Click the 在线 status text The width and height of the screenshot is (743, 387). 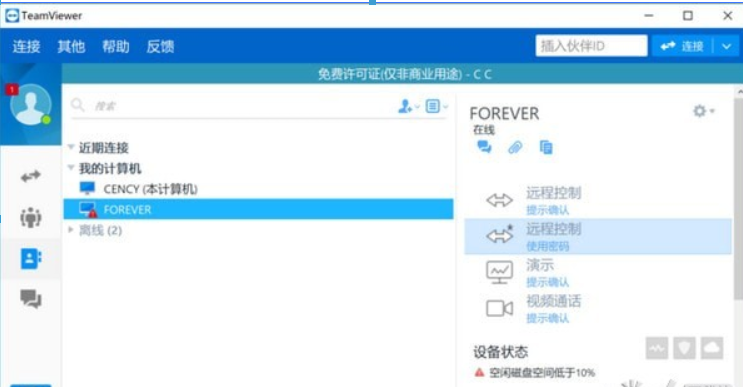coord(484,130)
